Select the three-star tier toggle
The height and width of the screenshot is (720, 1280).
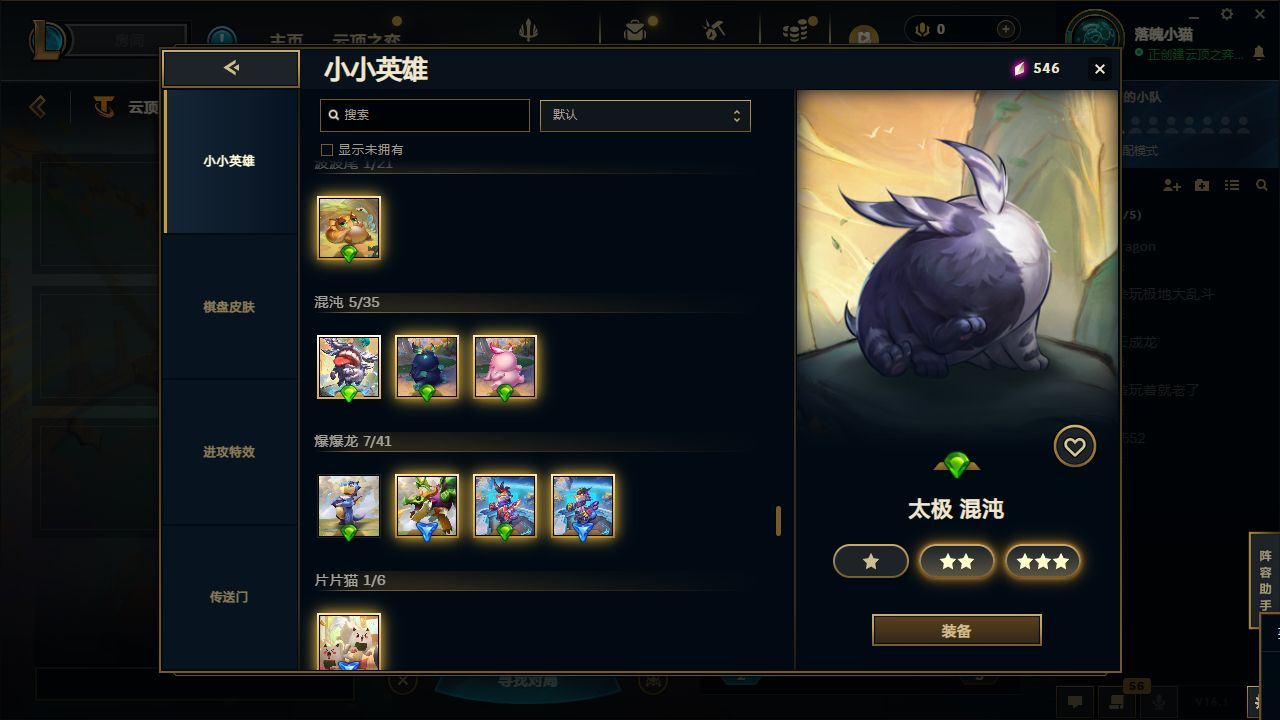coord(1043,562)
